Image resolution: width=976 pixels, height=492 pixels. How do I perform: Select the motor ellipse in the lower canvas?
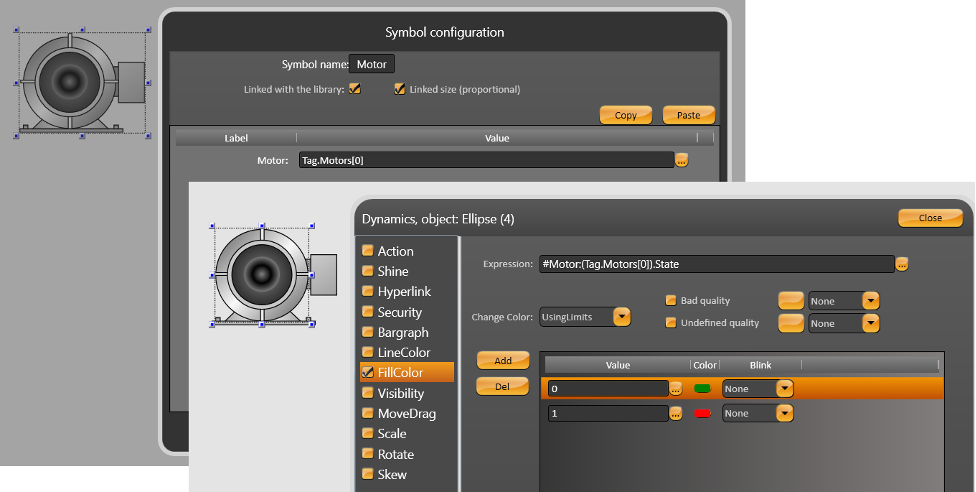pyautogui.click(x=260, y=274)
